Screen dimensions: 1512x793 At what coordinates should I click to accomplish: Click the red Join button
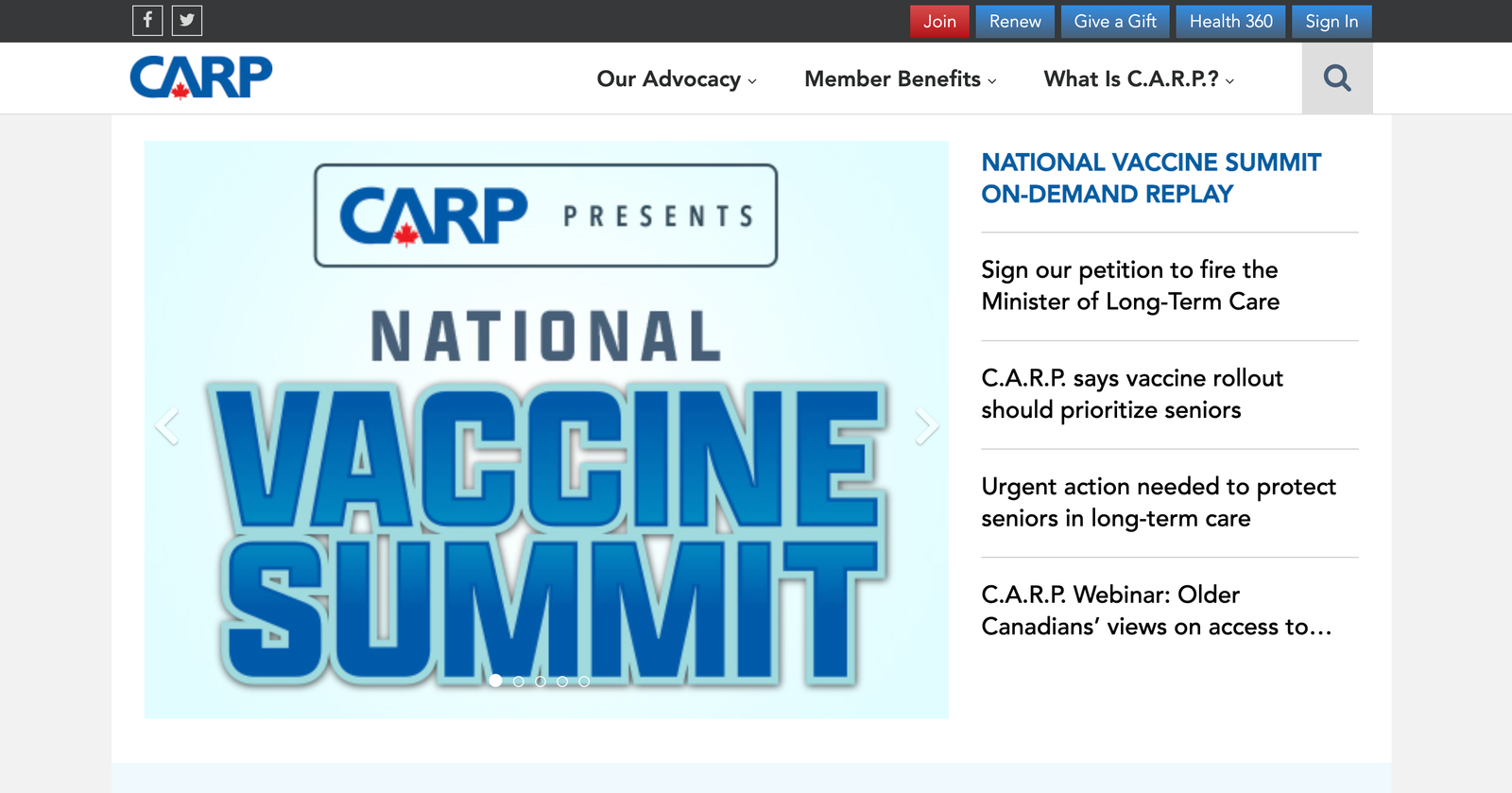click(939, 21)
